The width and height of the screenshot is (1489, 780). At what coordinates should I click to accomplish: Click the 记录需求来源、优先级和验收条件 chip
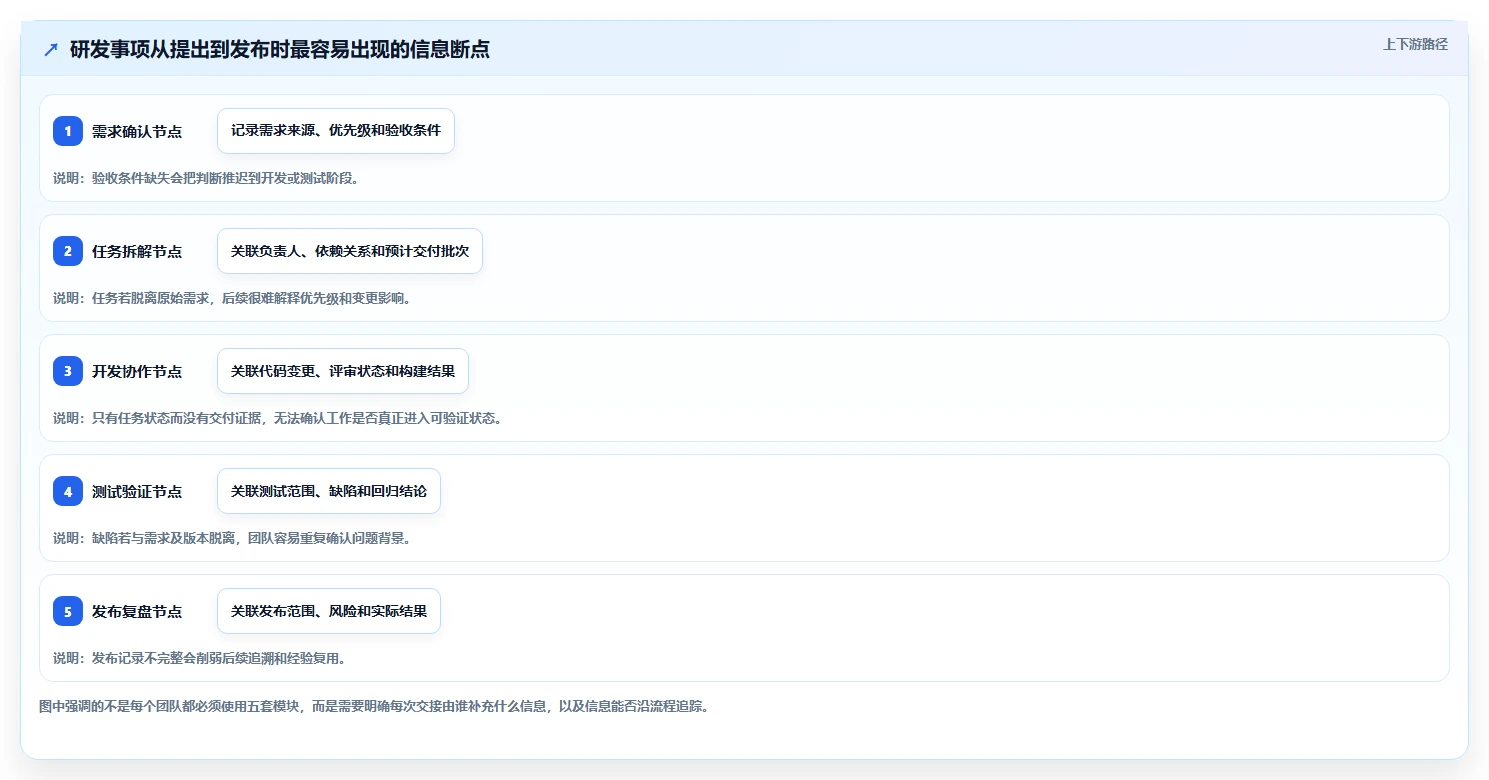pyautogui.click(x=336, y=131)
